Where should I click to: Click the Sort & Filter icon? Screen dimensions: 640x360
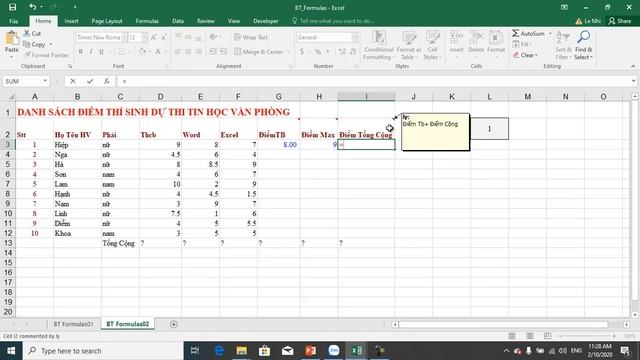point(563,38)
